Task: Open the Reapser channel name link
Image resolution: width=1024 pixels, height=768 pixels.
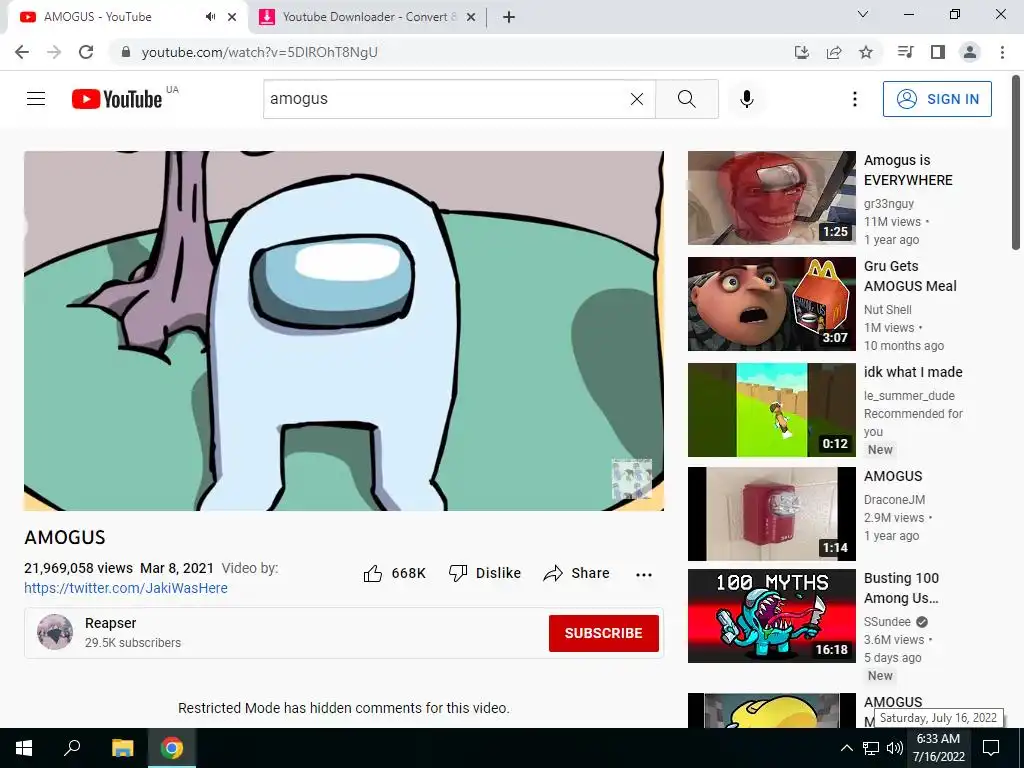Action: [110, 623]
